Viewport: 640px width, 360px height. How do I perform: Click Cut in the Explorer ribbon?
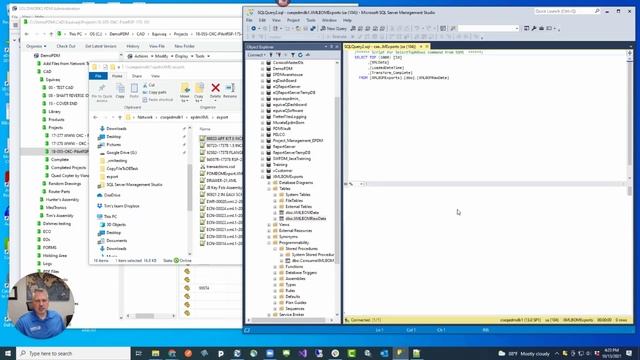point(149,85)
